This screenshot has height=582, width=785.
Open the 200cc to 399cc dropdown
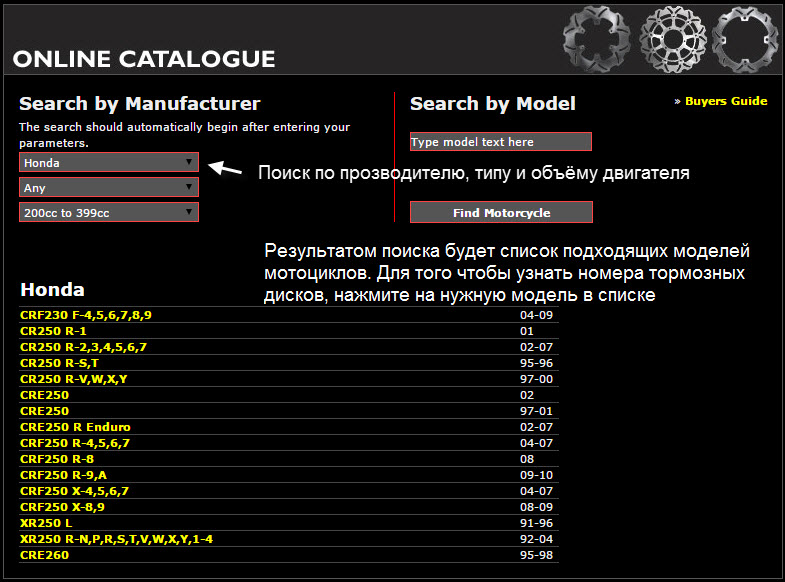(x=109, y=213)
